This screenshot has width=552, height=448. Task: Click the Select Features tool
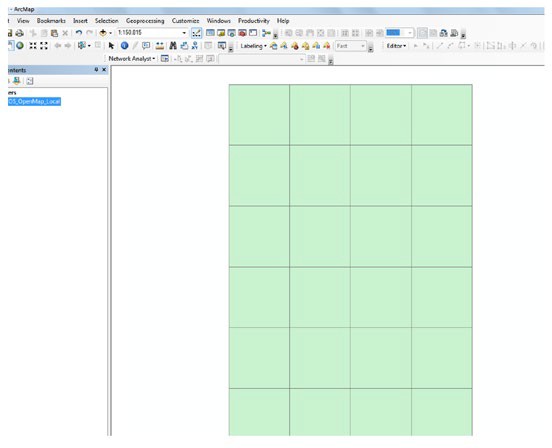pyautogui.click(x=82, y=45)
